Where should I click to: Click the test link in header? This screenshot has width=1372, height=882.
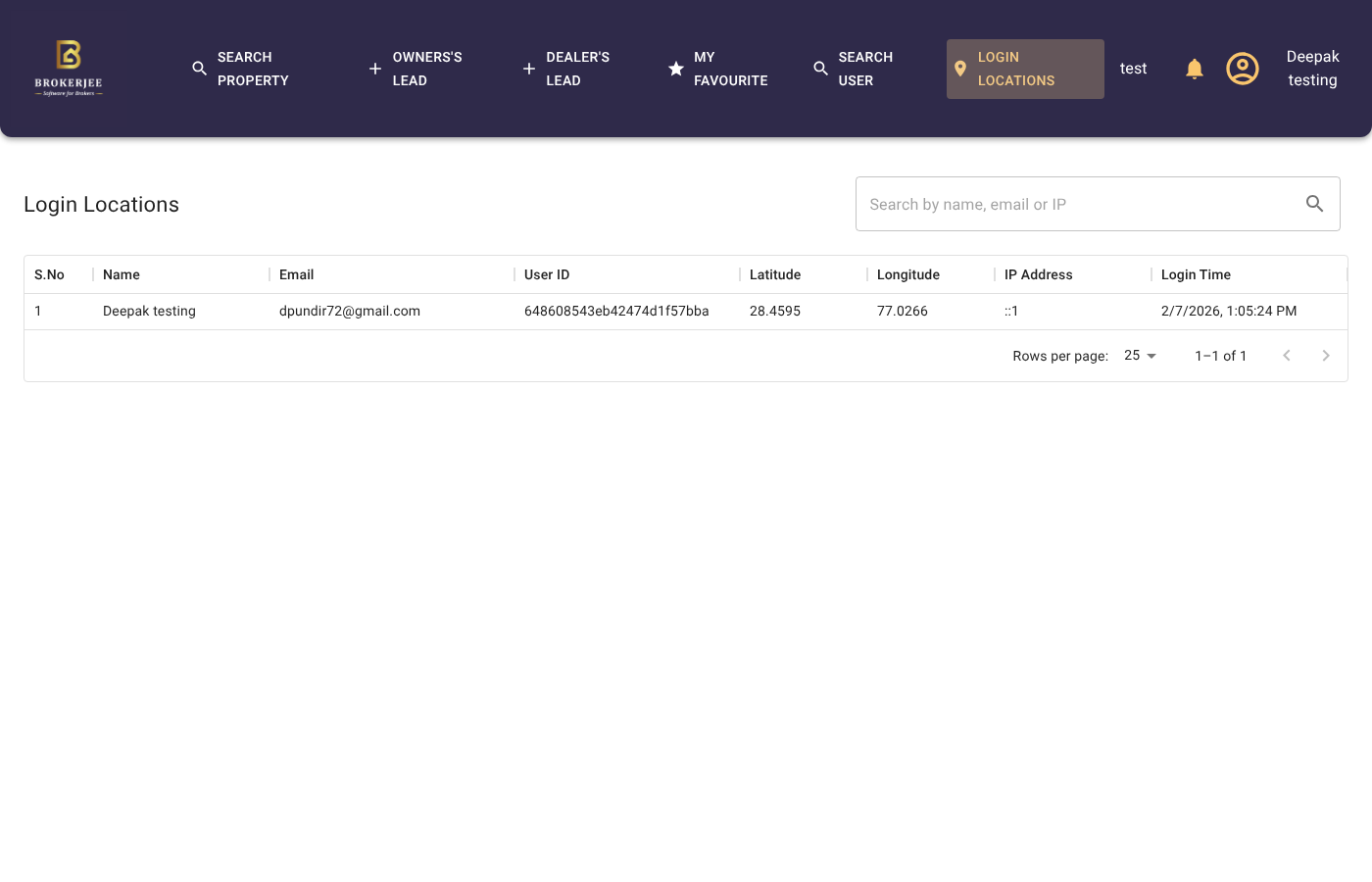pyautogui.click(x=1133, y=69)
